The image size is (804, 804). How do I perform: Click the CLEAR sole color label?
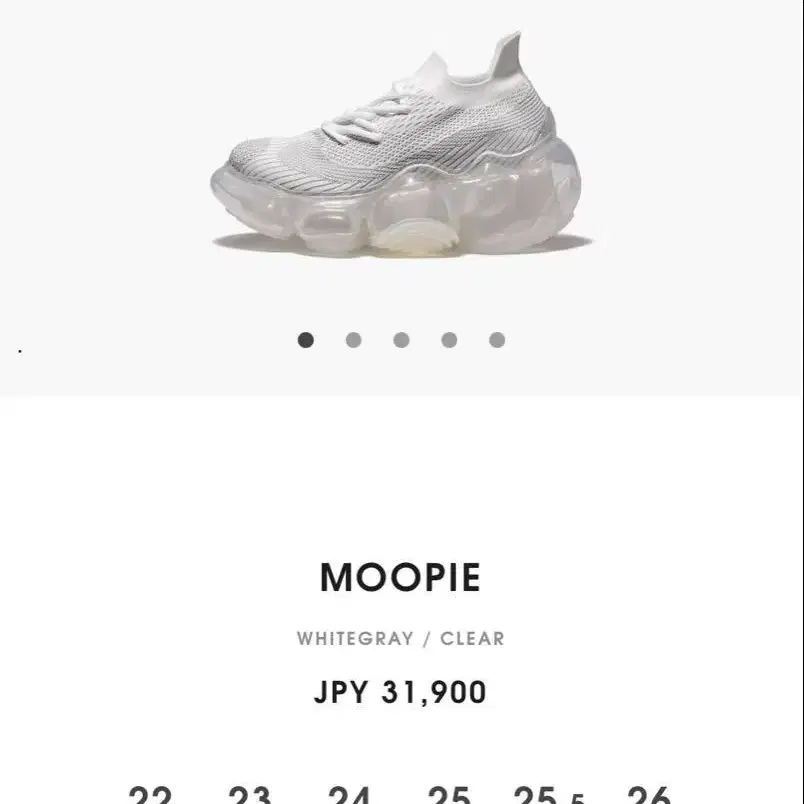tap(472, 638)
